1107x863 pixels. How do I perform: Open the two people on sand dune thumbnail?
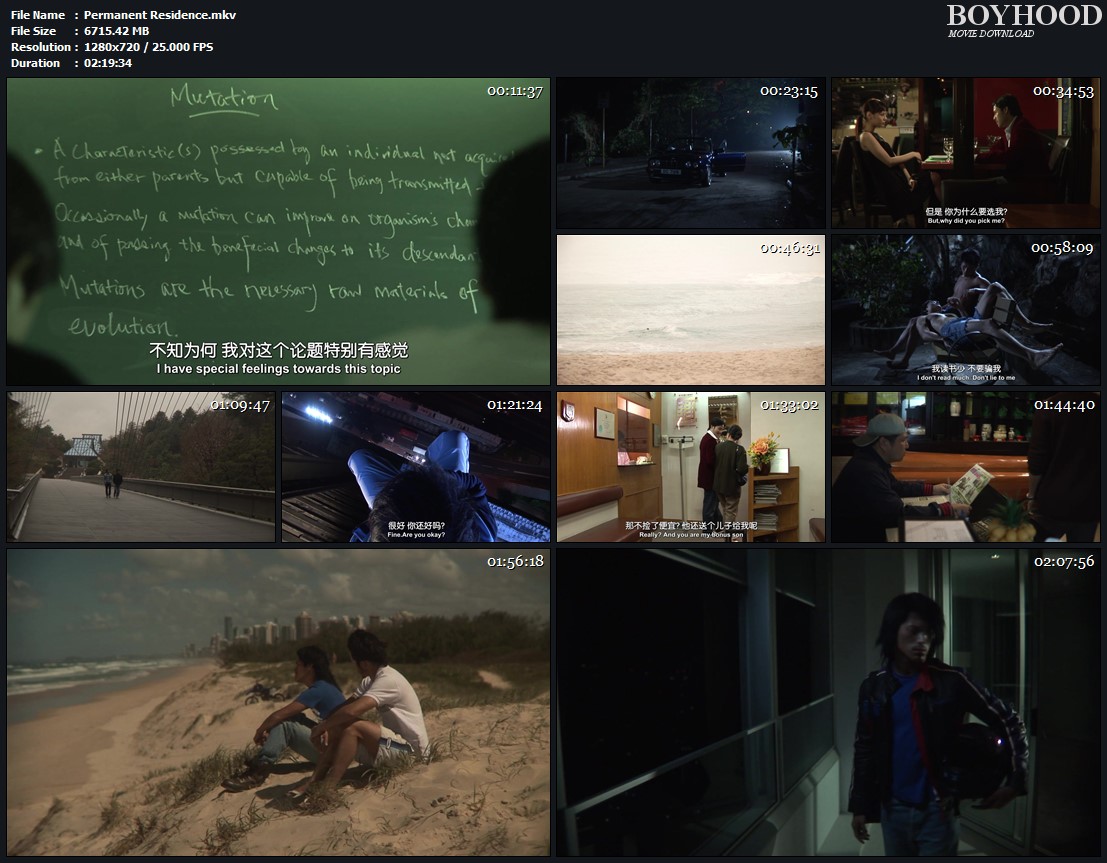pos(278,702)
